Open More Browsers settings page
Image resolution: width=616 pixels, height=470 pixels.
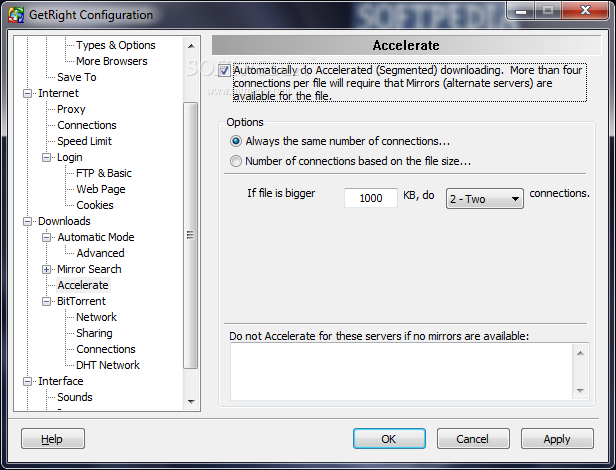(x=112, y=61)
